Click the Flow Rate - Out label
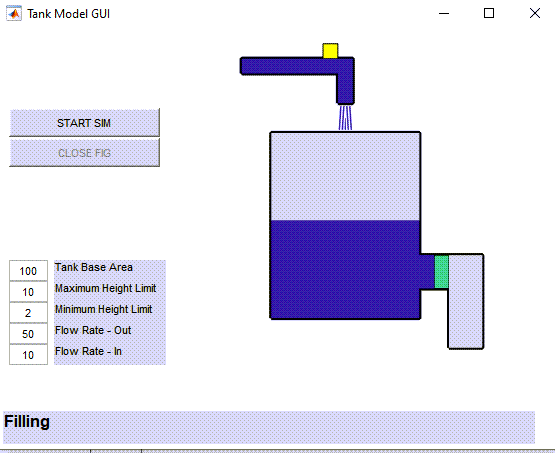The height and width of the screenshot is (453, 555). coord(93,330)
